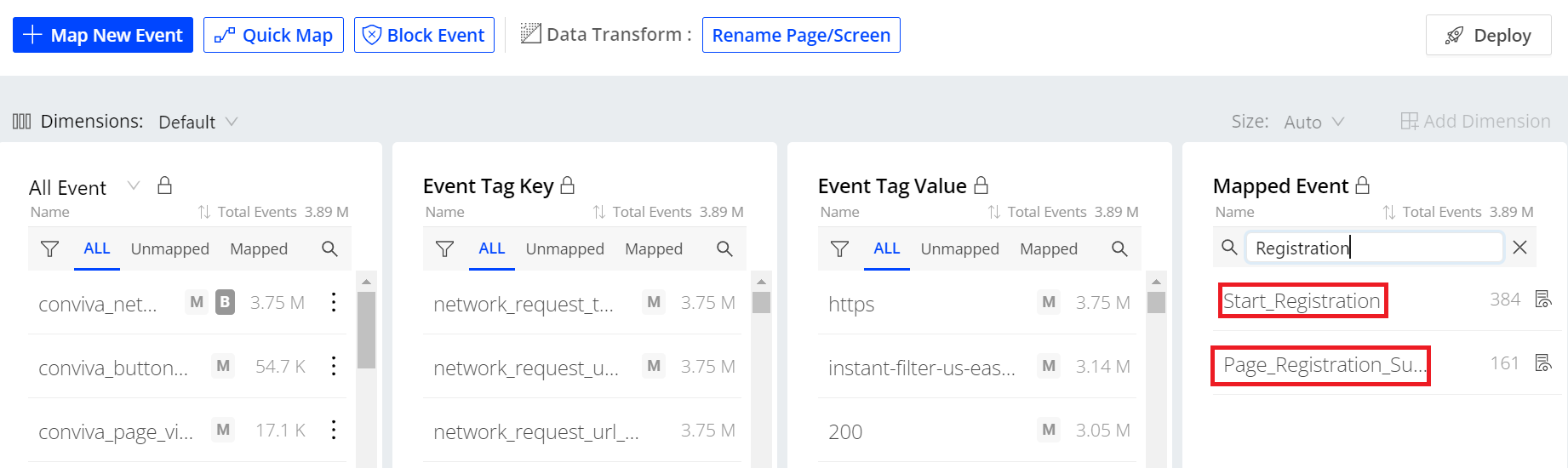This screenshot has height=468, width=1568.
Task: Click filter icon in Event Tag Value panel
Action: pos(839,249)
